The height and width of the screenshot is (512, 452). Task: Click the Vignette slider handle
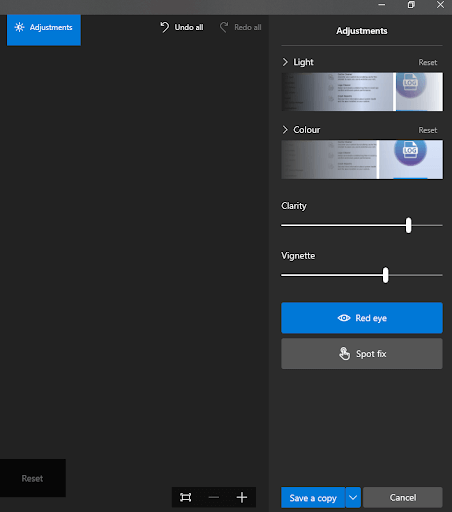coord(385,275)
